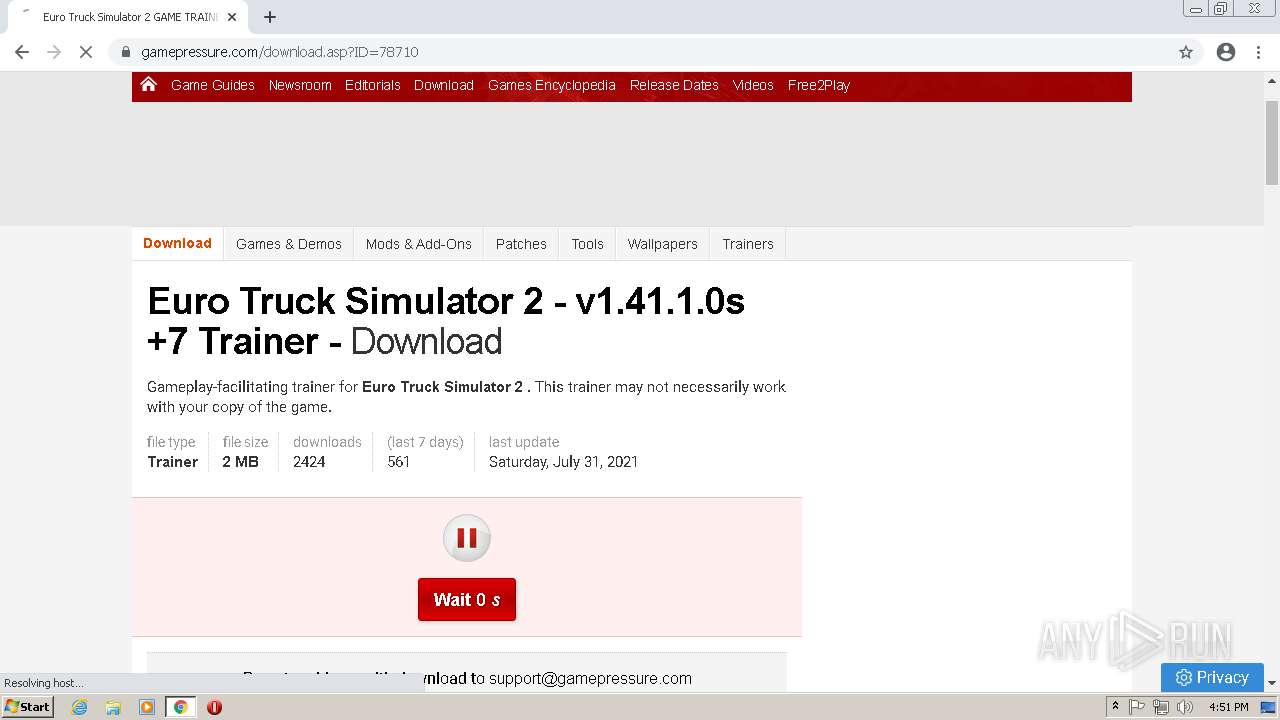Open the Chrome profile avatar icon
Image resolution: width=1280 pixels, height=720 pixels.
(x=1226, y=52)
